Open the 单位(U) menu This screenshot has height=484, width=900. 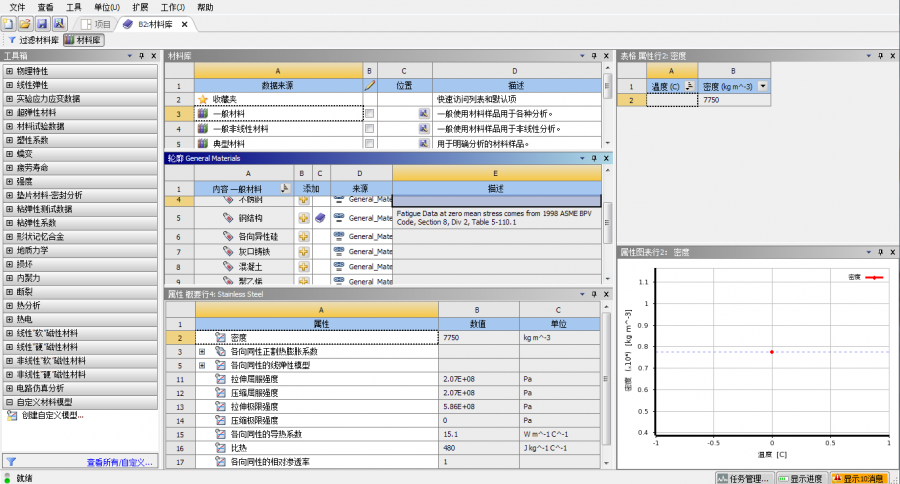click(107, 7)
